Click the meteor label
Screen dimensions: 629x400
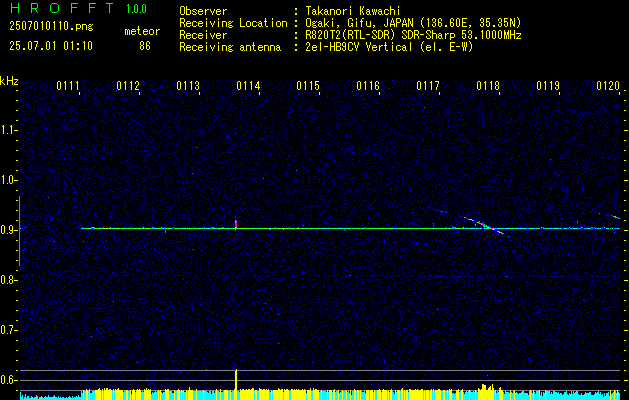pyautogui.click(x=142, y=31)
